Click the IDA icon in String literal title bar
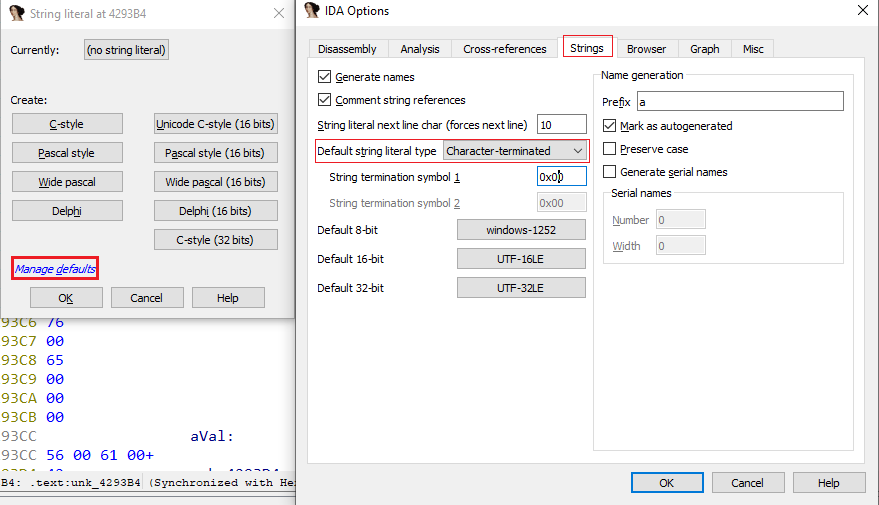Image resolution: width=879 pixels, height=505 pixels. coord(17,13)
